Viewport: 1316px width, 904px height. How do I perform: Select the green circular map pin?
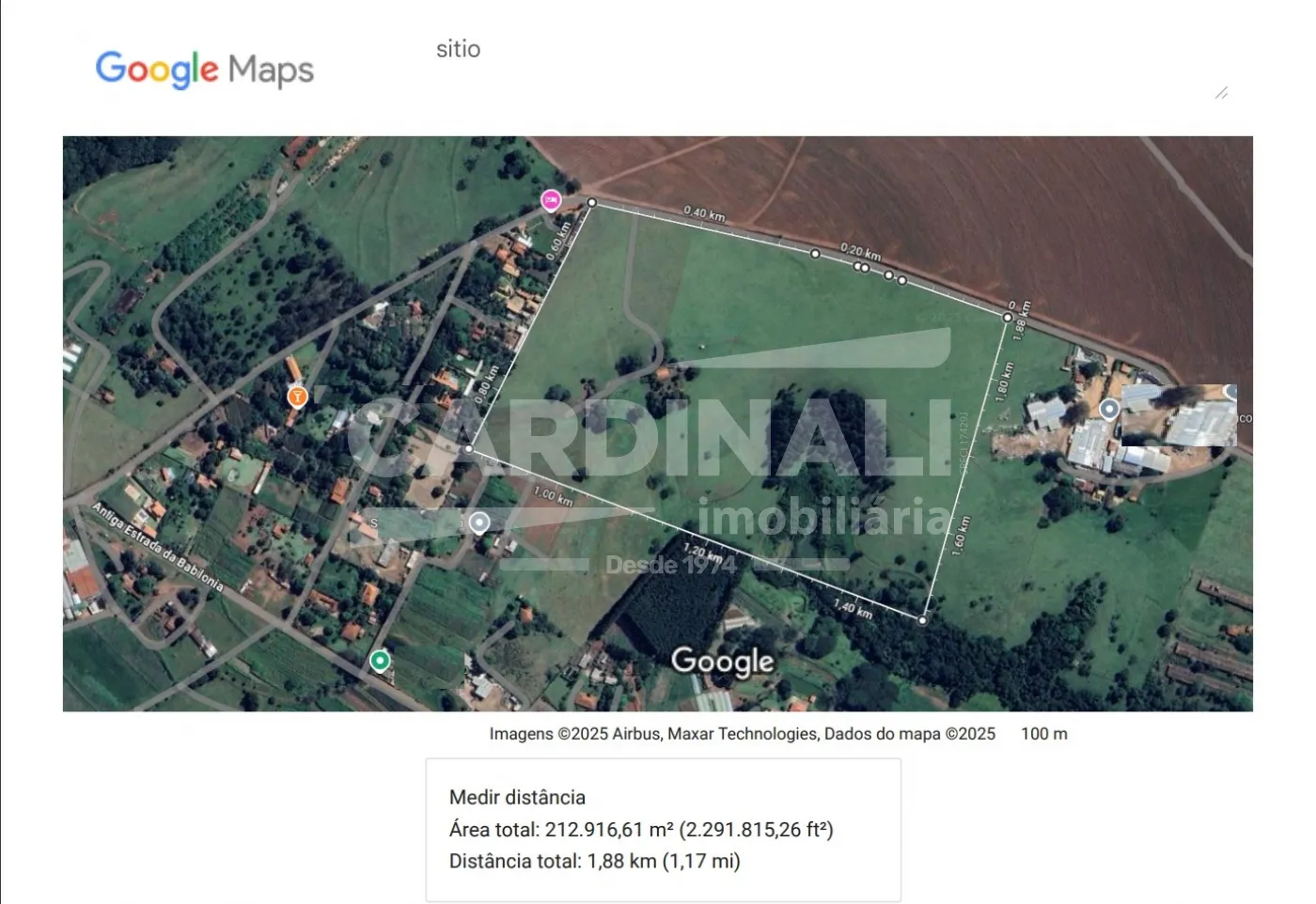[x=380, y=662]
